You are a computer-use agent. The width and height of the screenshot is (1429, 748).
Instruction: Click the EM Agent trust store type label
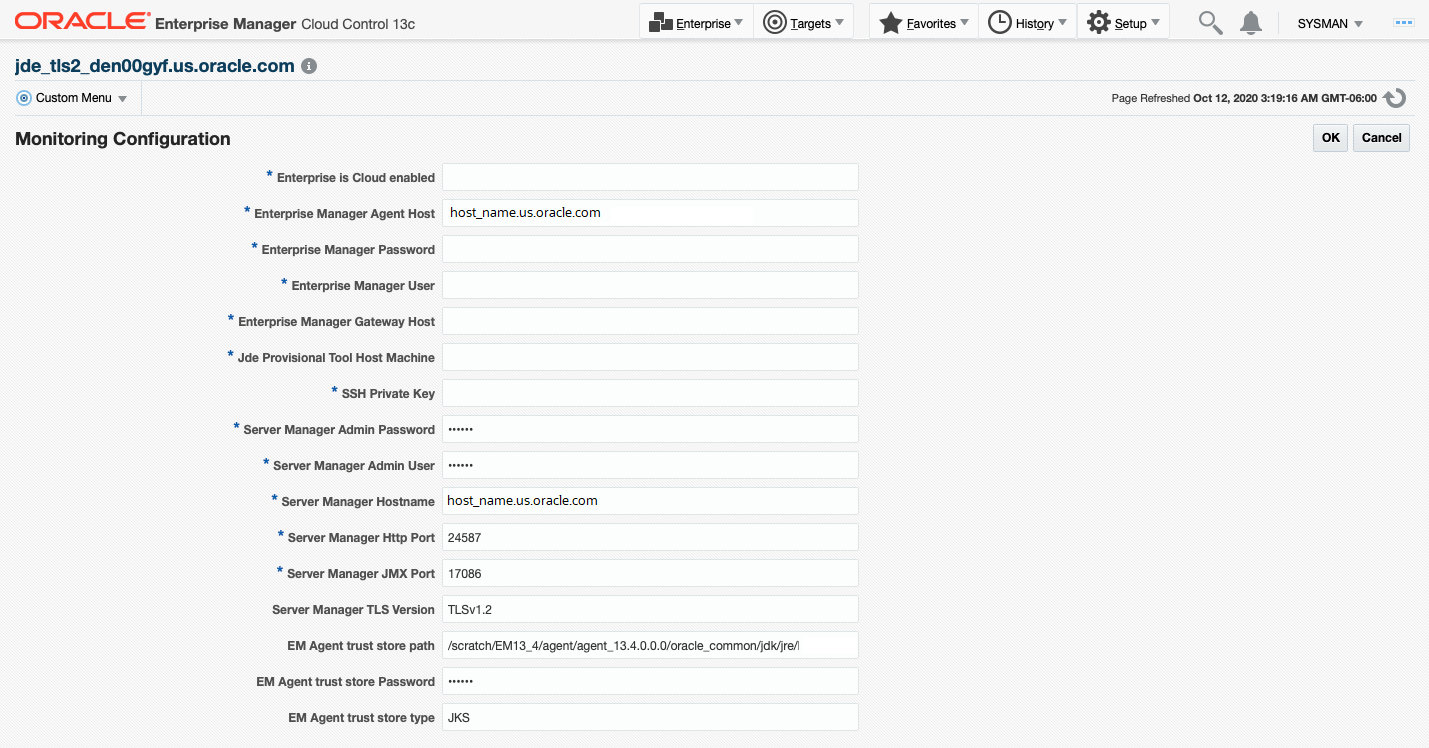tap(361, 718)
